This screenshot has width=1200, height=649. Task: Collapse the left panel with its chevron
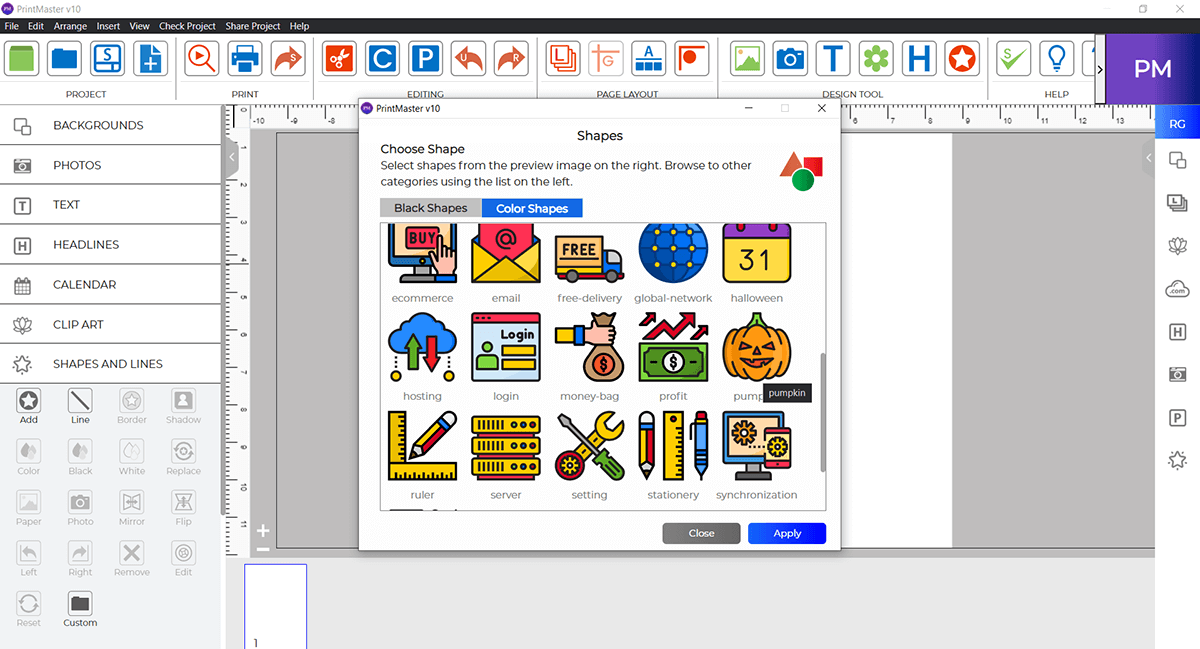231,157
